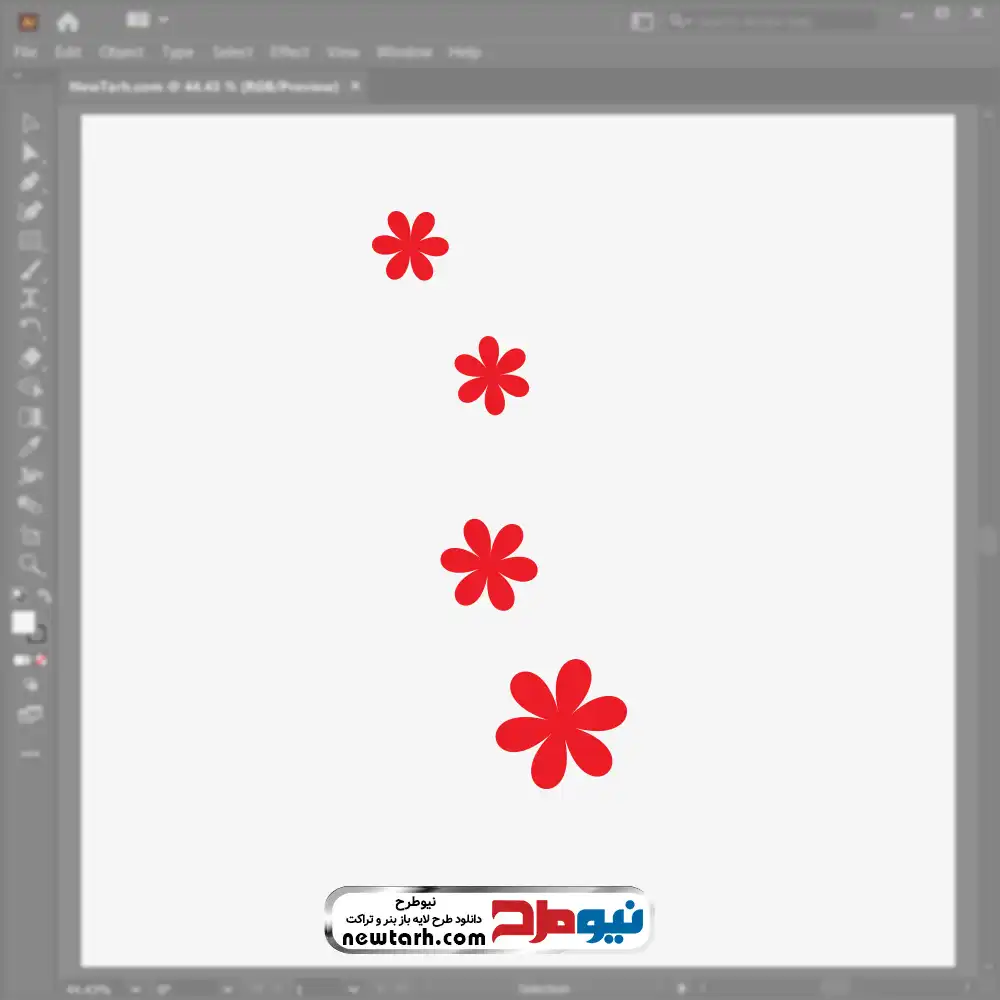Click the Stroke color box

pyautogui.click(x=38, y=635)
